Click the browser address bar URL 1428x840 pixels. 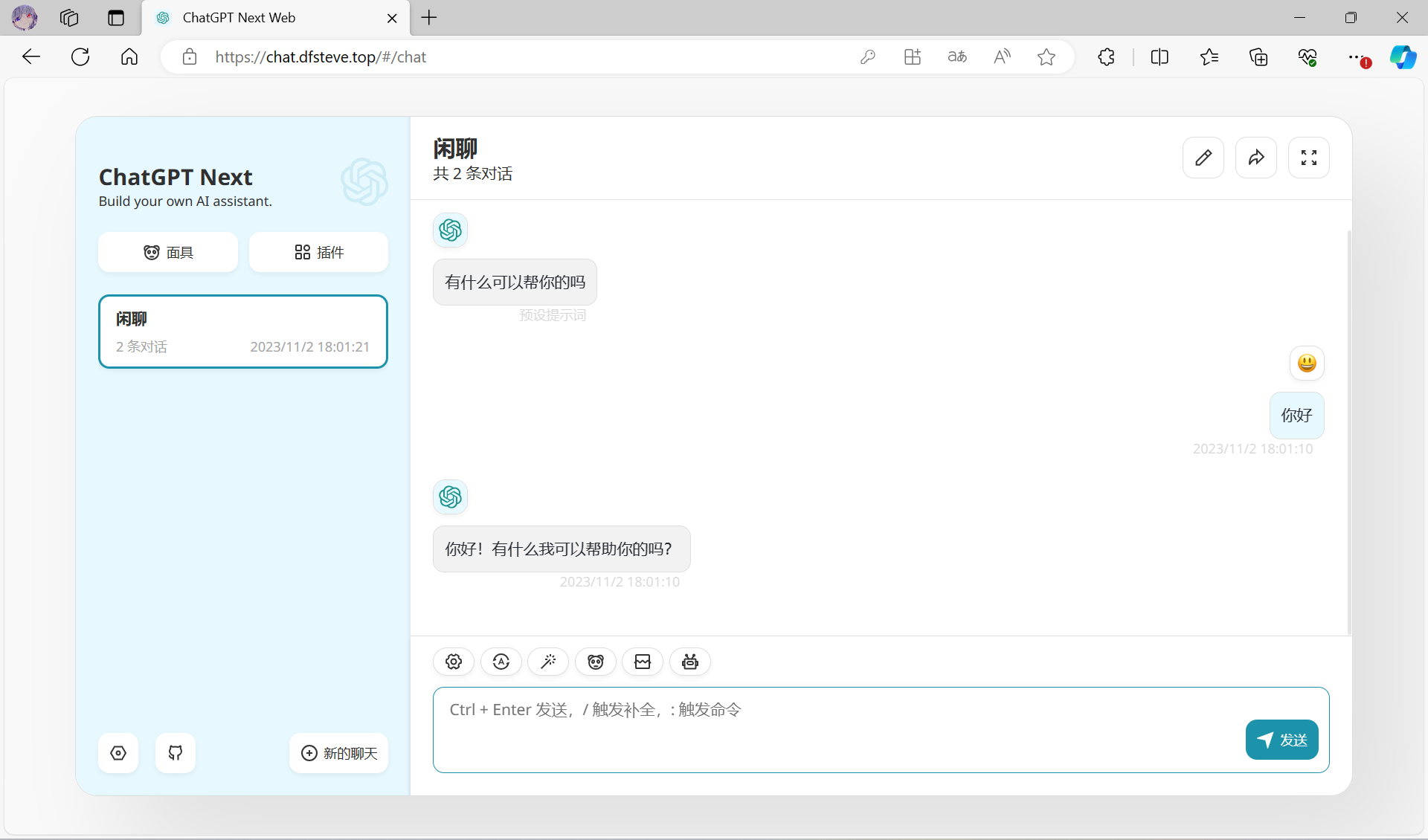tap(321, 57)
